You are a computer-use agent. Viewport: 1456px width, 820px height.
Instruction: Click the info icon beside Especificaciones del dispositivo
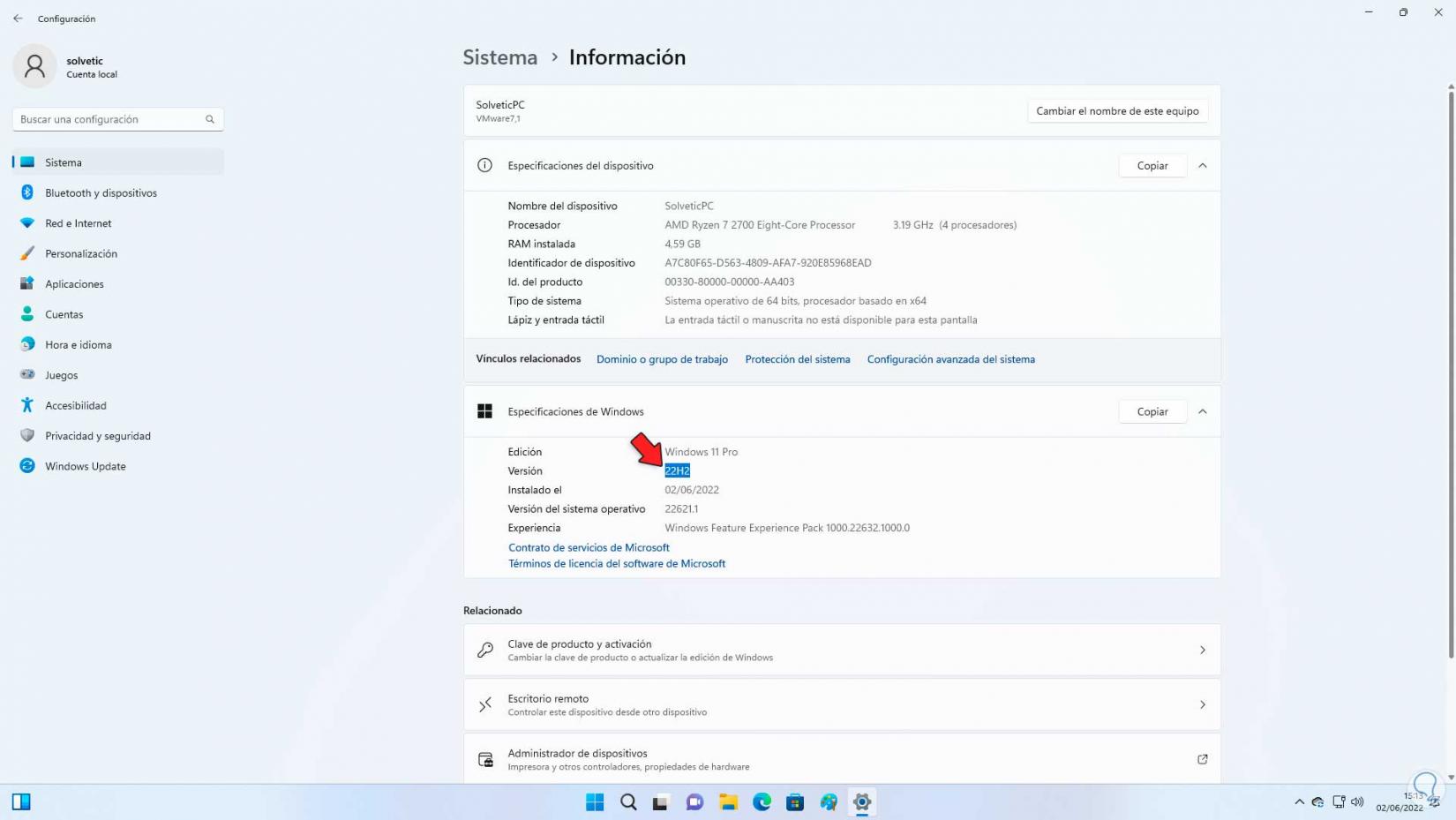484,166
